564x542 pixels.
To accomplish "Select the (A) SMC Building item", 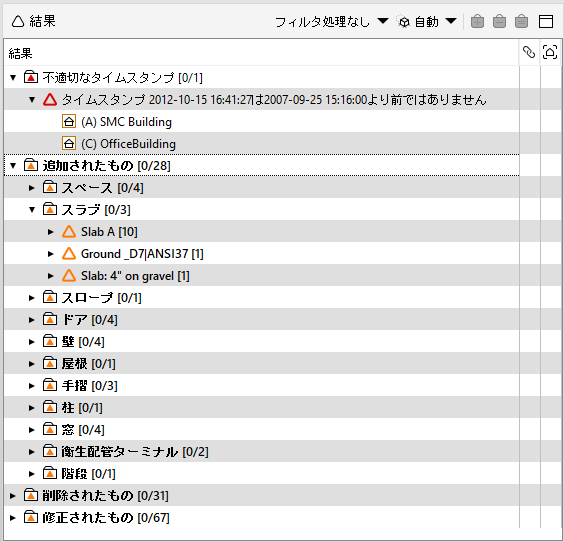I will coord(261,122).
